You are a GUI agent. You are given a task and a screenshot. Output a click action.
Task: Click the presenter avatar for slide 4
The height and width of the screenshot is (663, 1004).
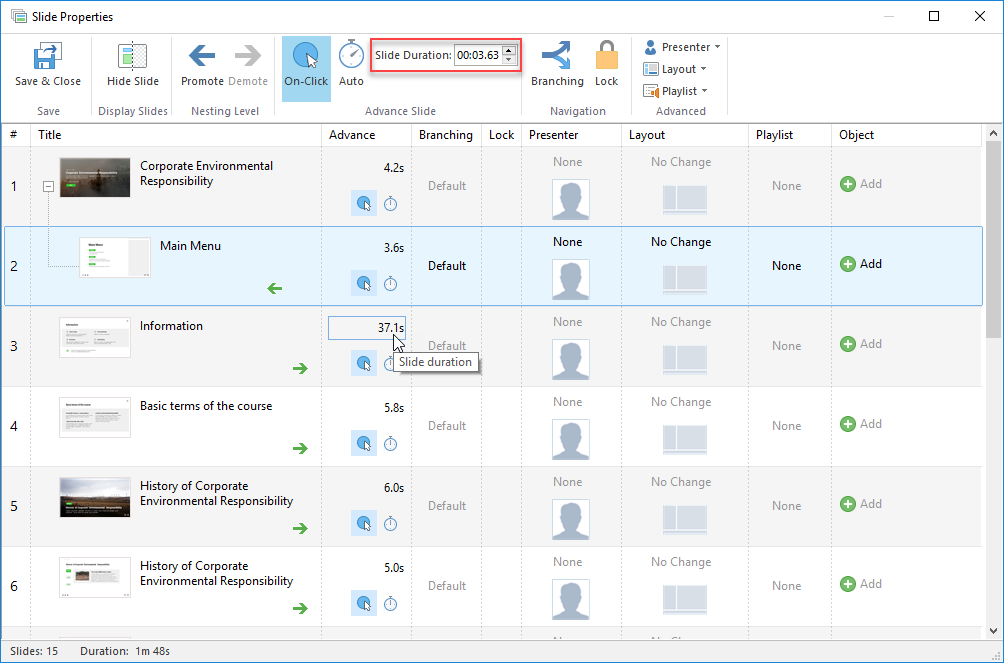click(570, 440)
